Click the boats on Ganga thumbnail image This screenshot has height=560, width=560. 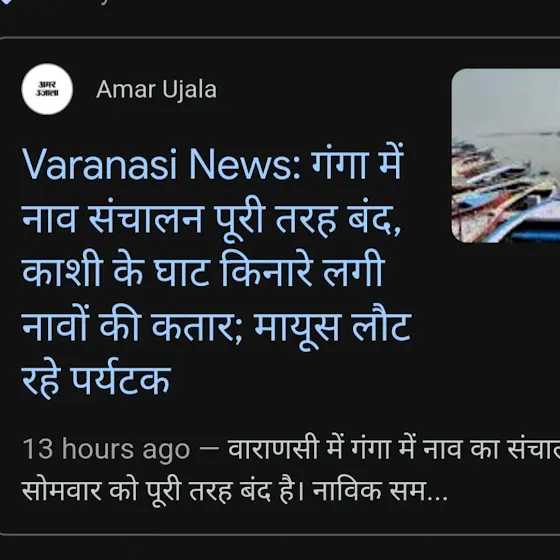point(506,156)
